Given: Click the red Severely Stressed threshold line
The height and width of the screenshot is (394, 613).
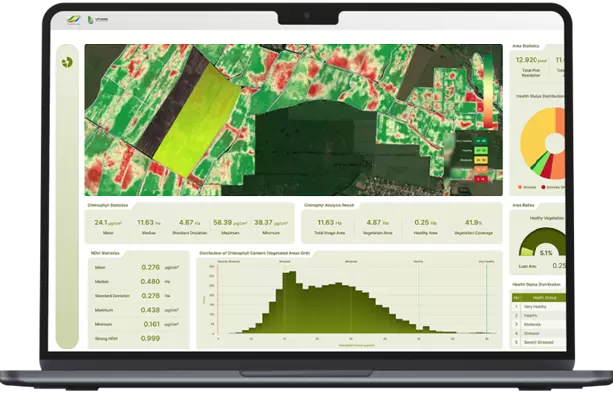Looking at the screenshot, I should [217, 299].
